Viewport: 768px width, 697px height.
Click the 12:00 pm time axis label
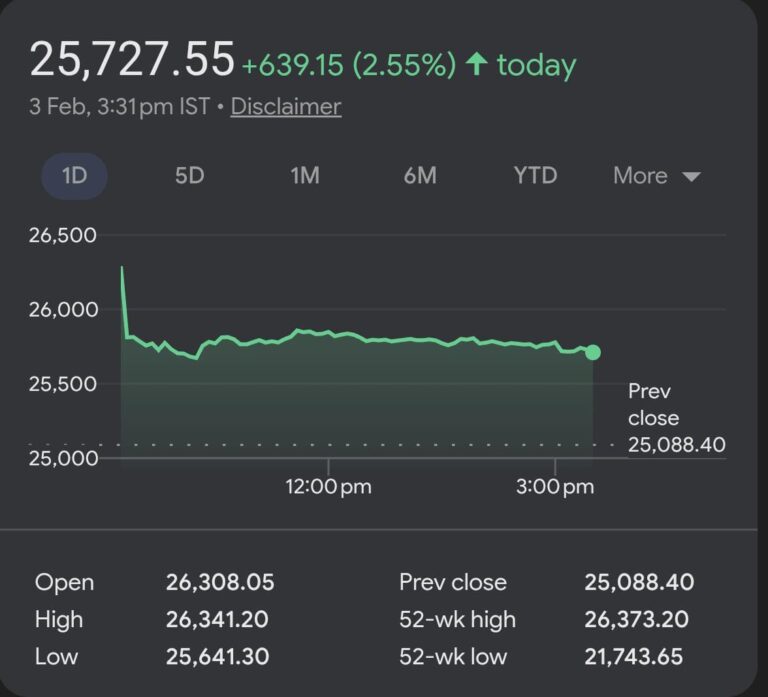(x=328, y=487)
